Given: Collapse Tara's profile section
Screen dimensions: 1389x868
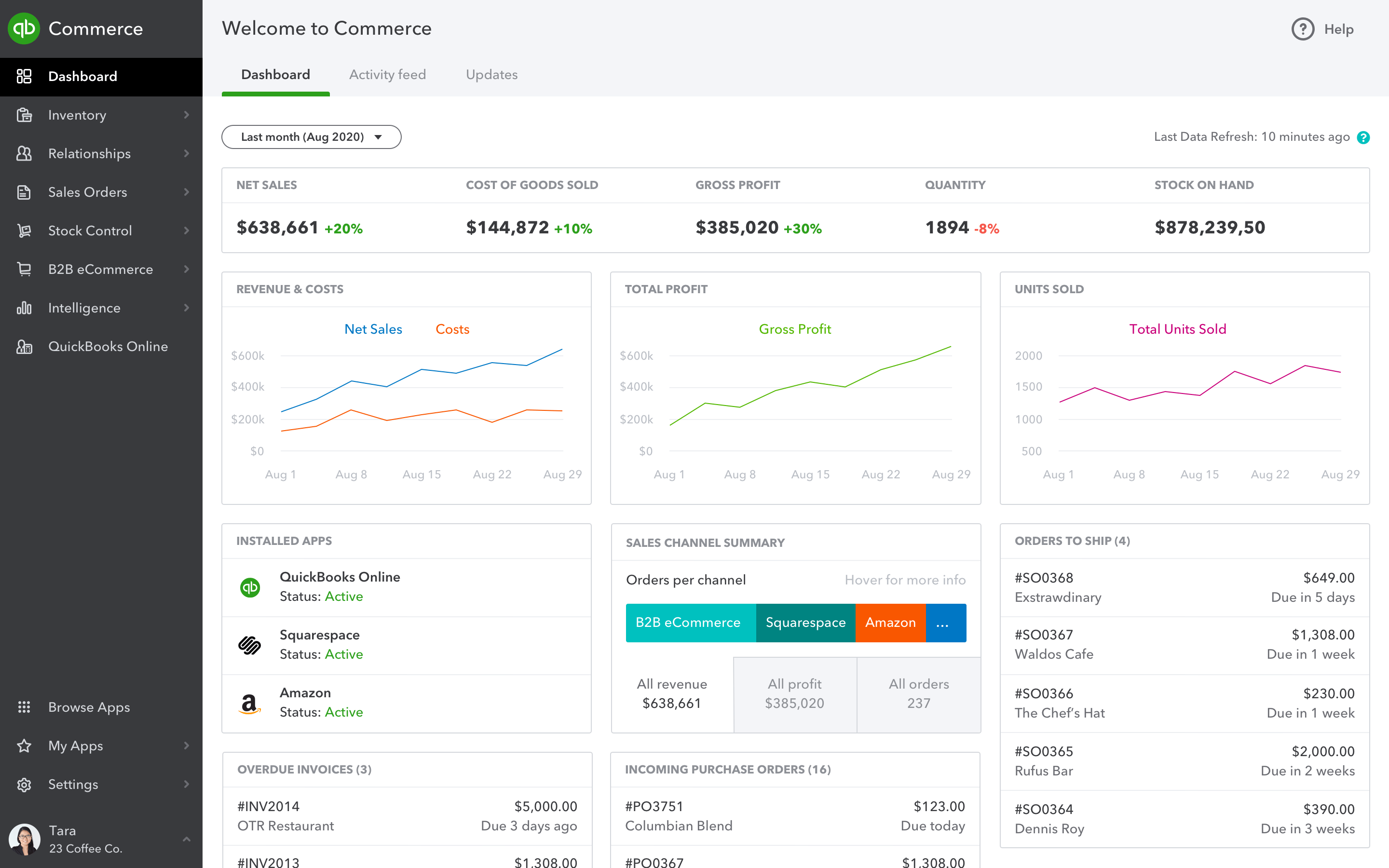Looking at the screenshot, I should point(187,839).
